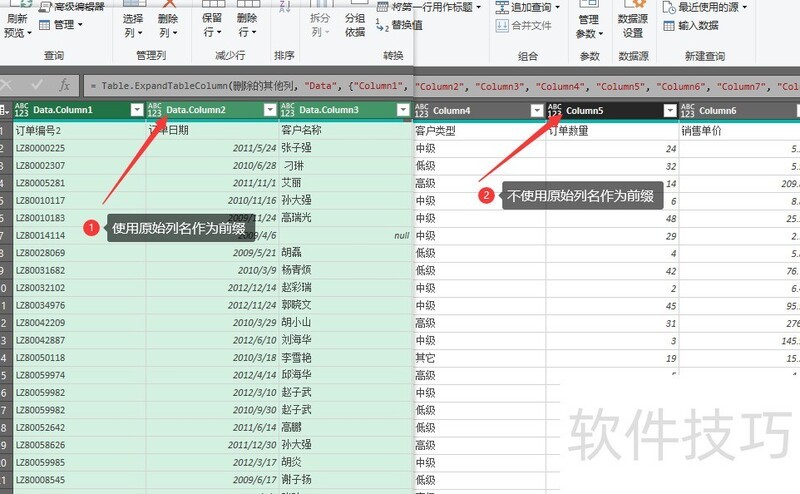Select the date cell 2011/12/30
Image resolution: width=800 pixels, height=494 pixels.
pos(212,445)
